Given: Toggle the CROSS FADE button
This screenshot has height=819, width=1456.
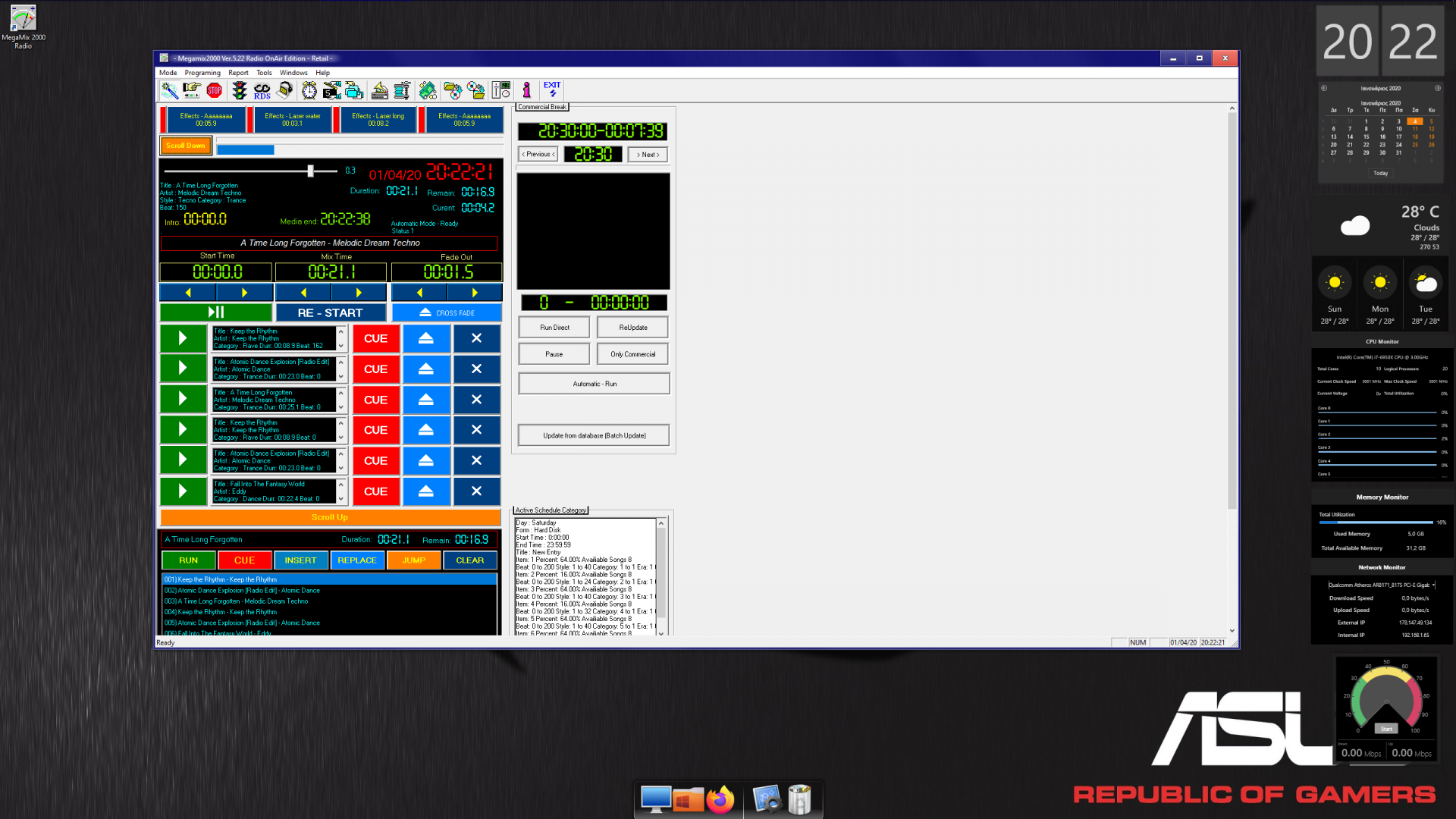Looking at the screenshot, I should pos(447,312).
